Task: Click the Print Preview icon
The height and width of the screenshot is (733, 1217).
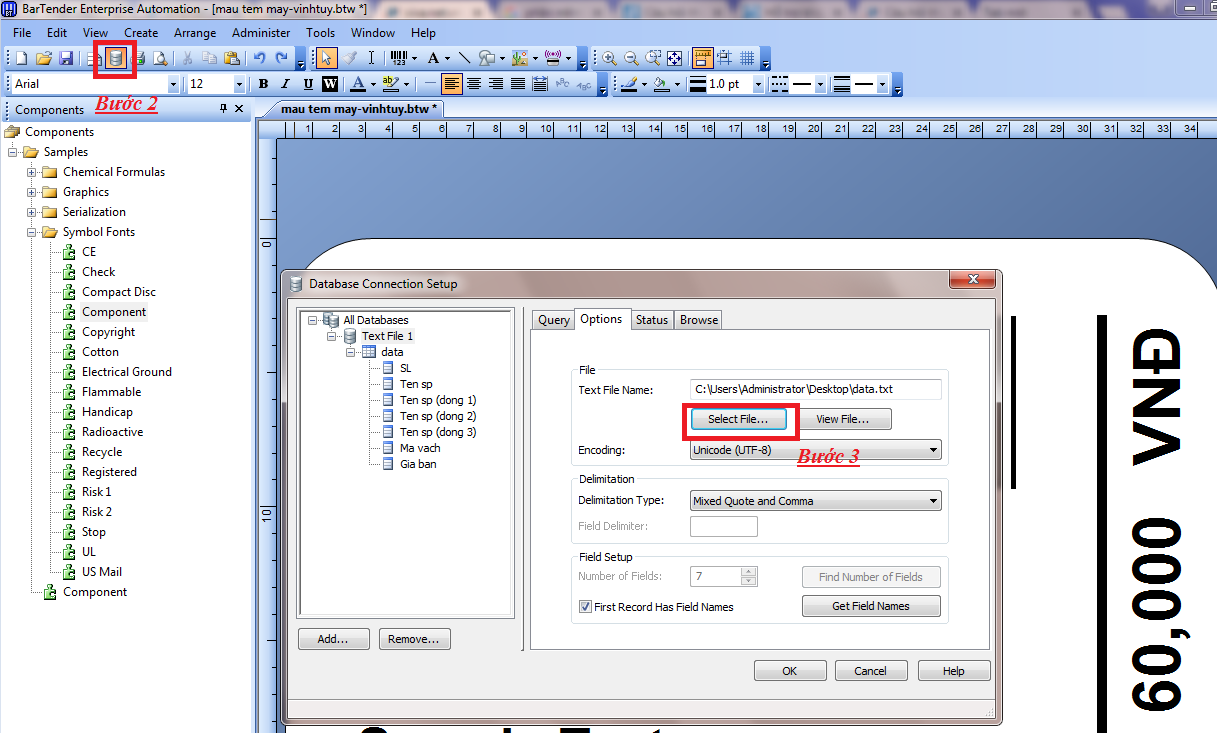Action: tap(160, 58)
